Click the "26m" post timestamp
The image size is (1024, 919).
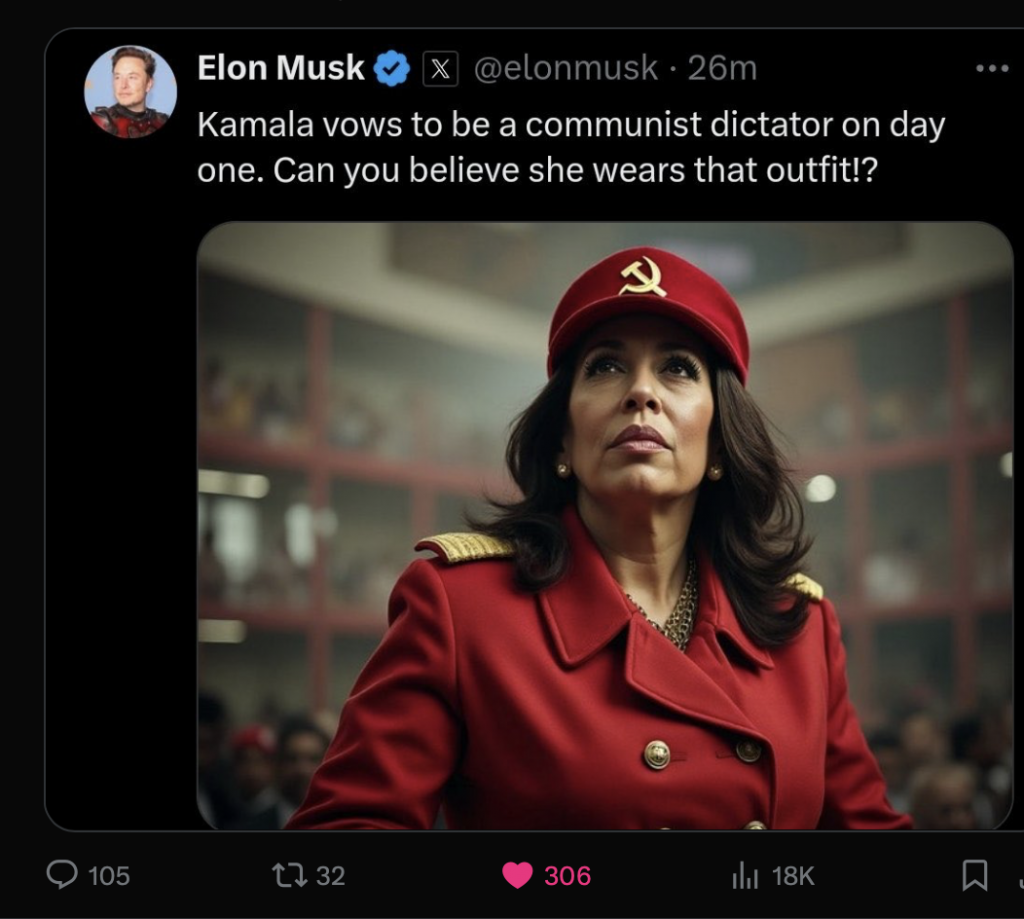pyautogui.click(x=722, y=68)
